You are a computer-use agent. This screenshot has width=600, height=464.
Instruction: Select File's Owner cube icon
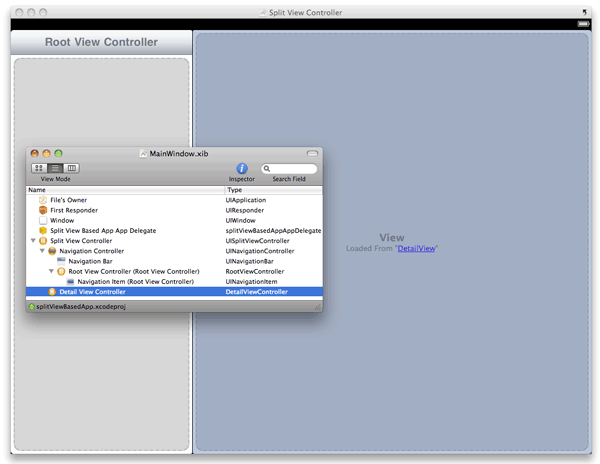[x=43, y=200]
